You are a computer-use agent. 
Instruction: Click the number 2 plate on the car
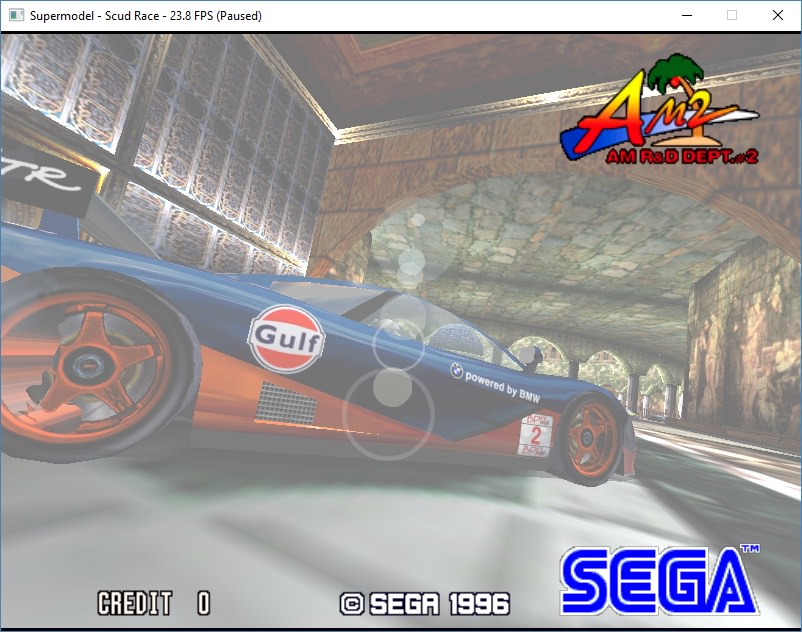click(x=535, y=435)
